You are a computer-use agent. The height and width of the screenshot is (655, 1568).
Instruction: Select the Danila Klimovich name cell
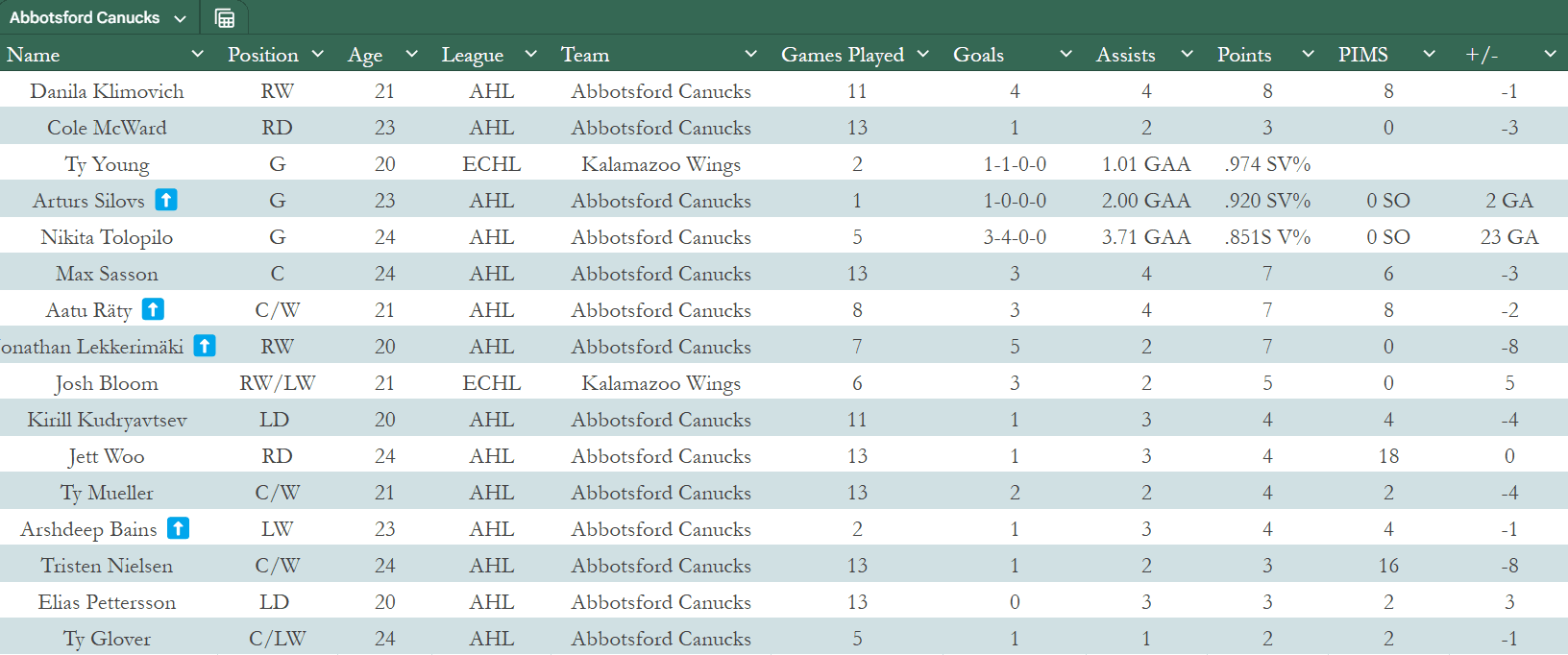tap(107, 91)
